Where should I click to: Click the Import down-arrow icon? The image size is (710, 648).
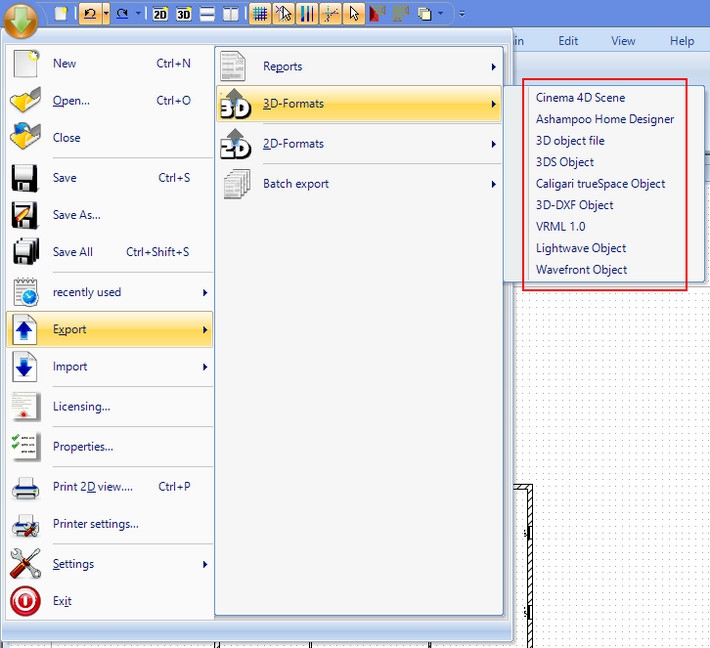point(24,366)
